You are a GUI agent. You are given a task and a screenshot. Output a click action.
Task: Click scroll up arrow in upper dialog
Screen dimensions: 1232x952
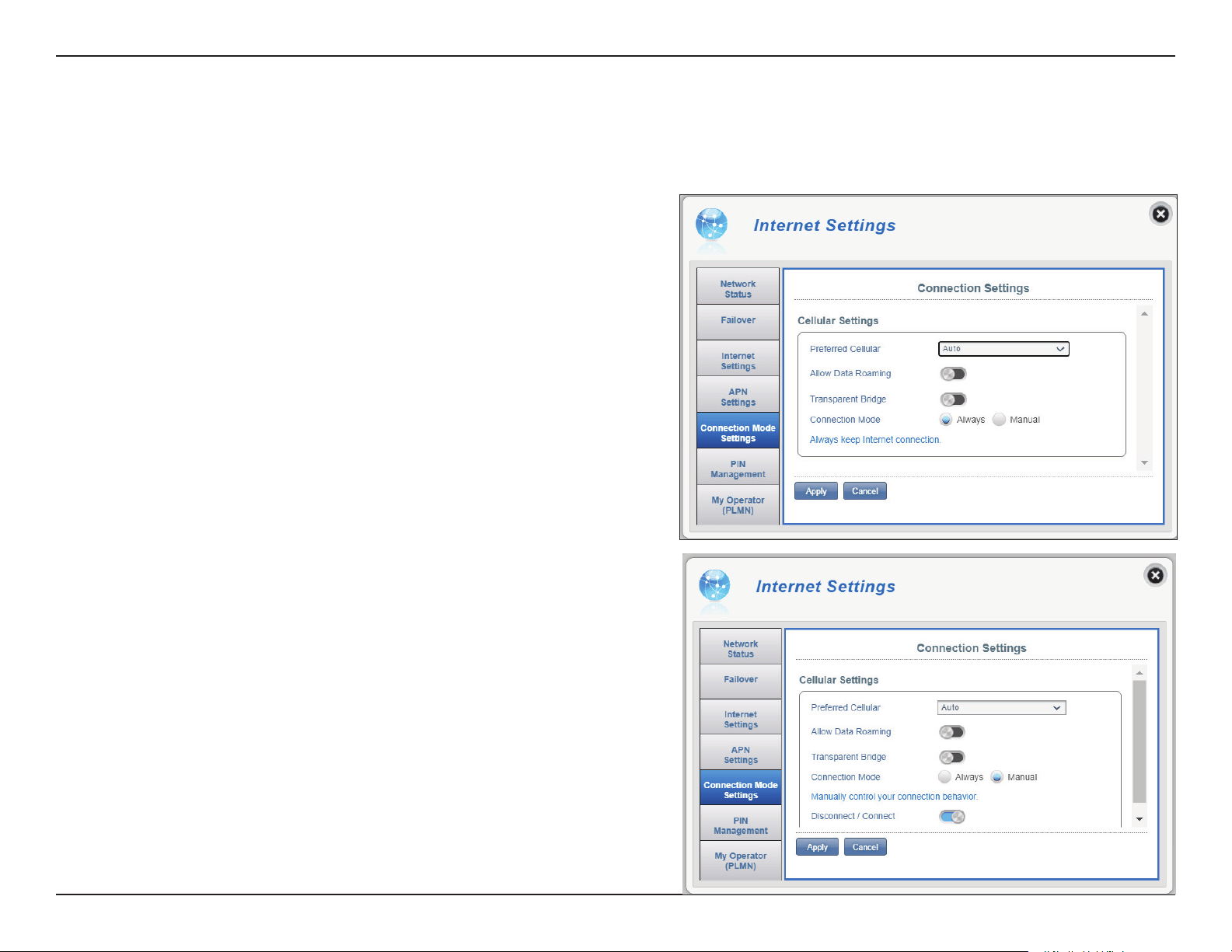tap(1144, 314)
